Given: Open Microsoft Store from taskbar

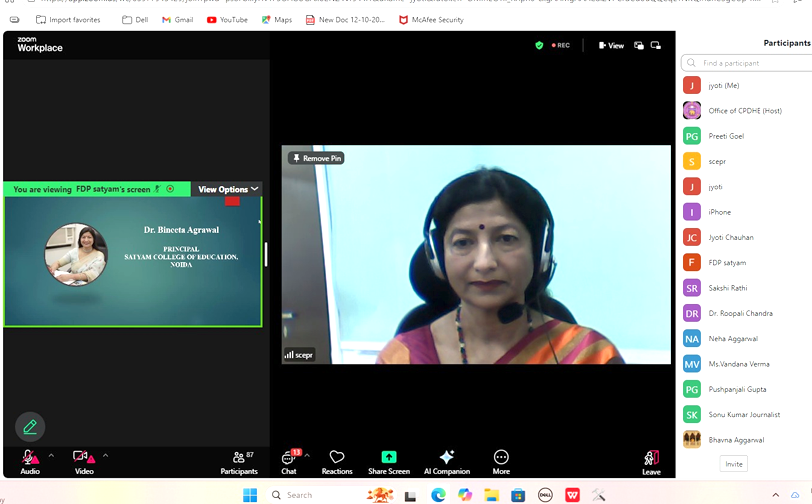Looking at the screenshot, I should click(x=518, y=495).
